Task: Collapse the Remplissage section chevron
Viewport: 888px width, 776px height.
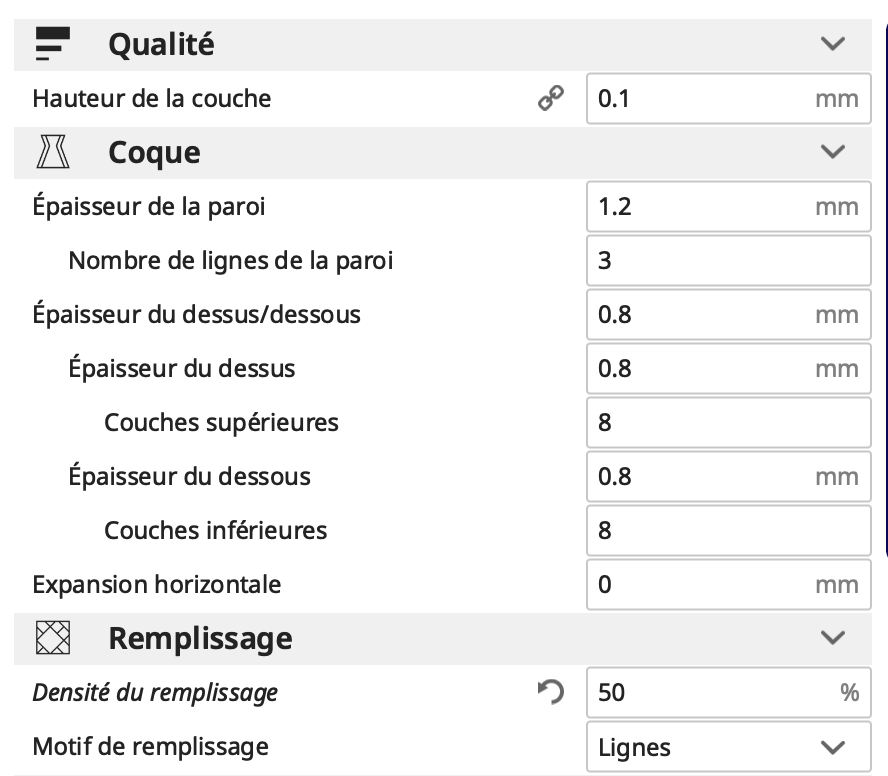Action: click(x=832, y=638)
